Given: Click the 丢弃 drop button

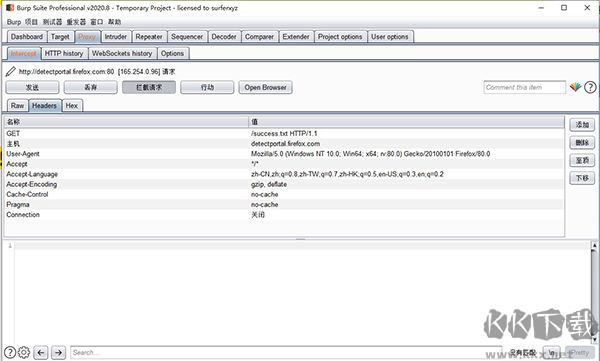Looking at the screenshot, I should point(91,87).
